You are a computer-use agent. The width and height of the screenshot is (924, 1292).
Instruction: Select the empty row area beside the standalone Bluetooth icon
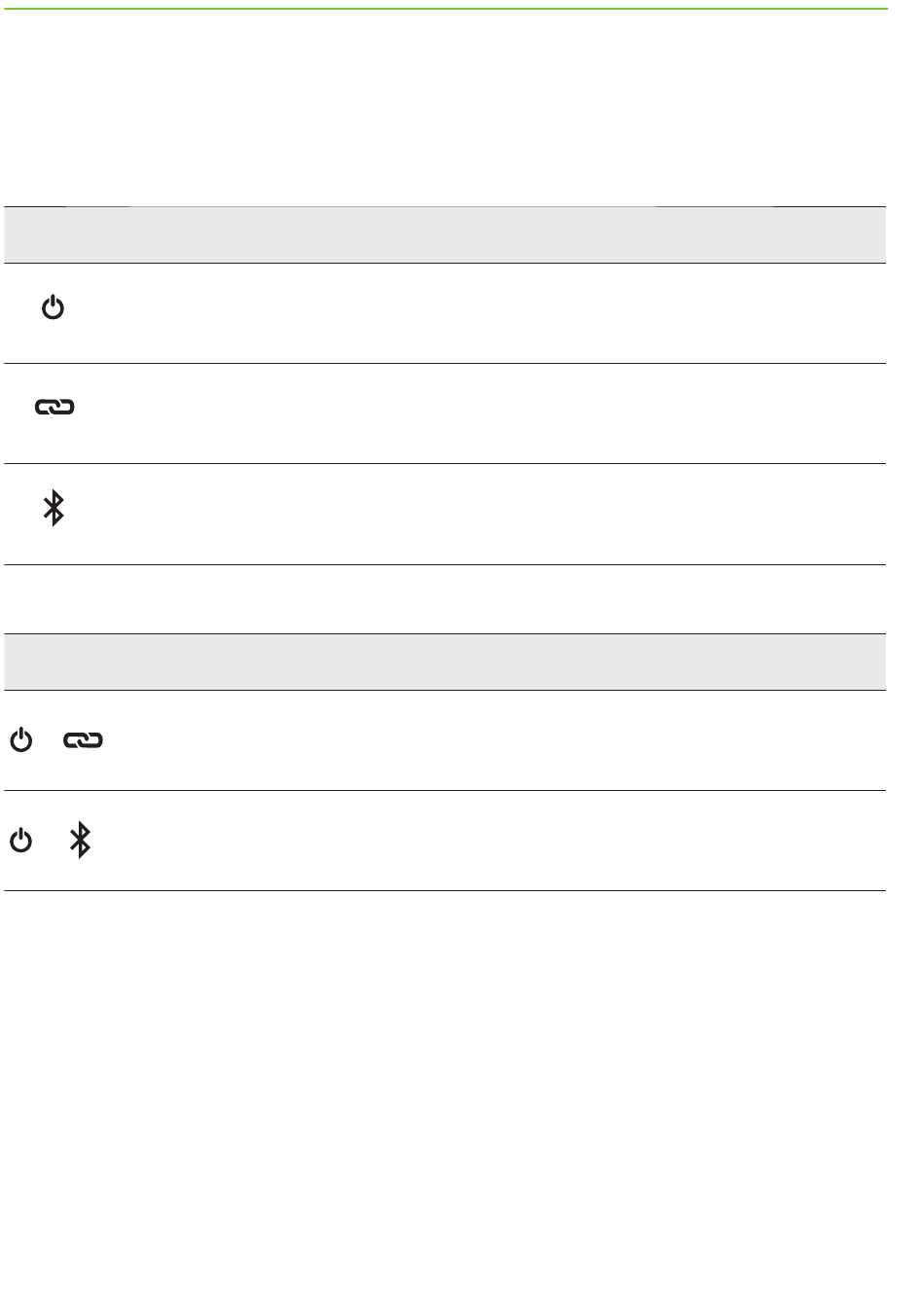[486, 514]
